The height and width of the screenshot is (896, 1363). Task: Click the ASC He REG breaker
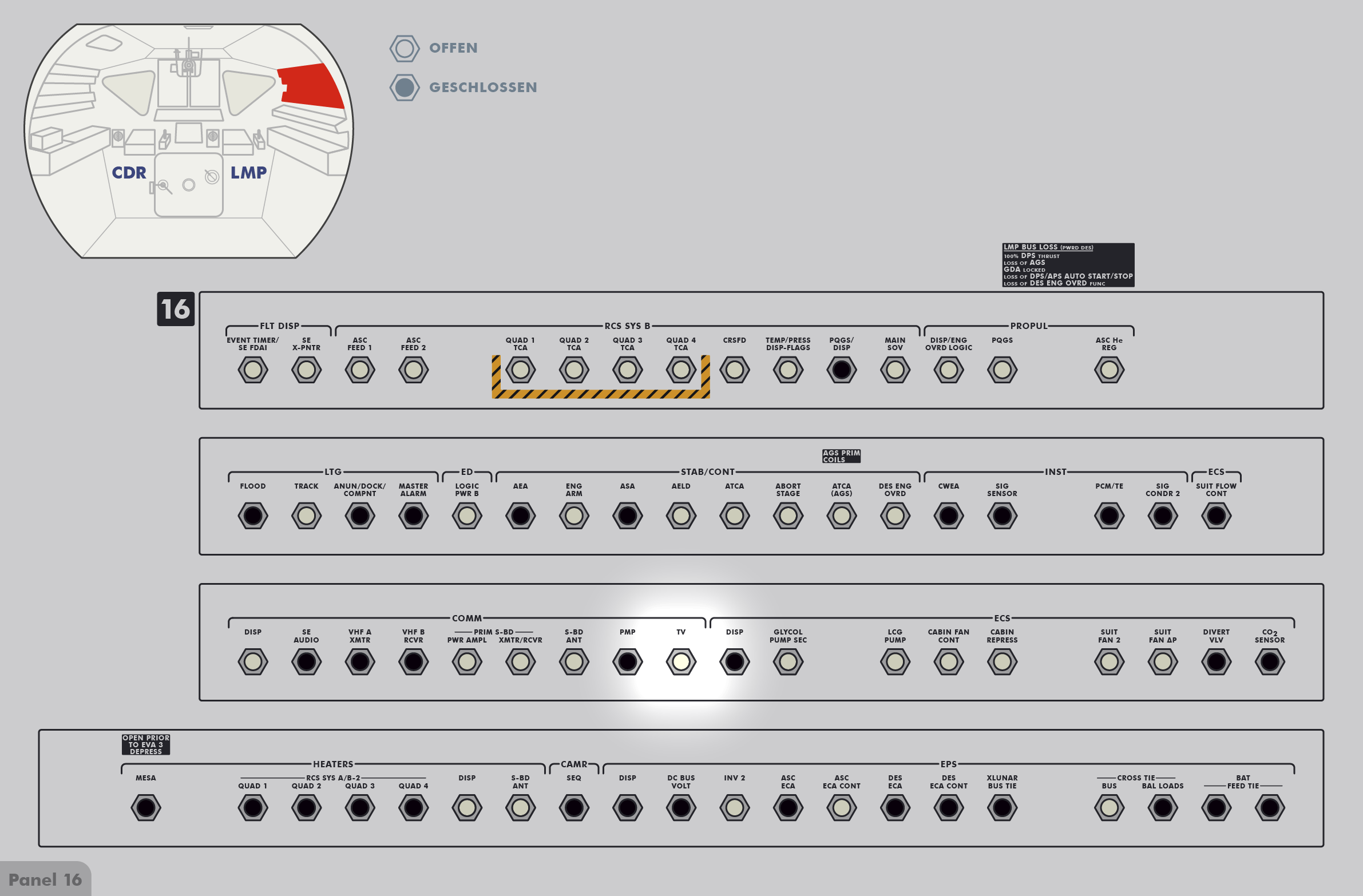[1109, 370]
